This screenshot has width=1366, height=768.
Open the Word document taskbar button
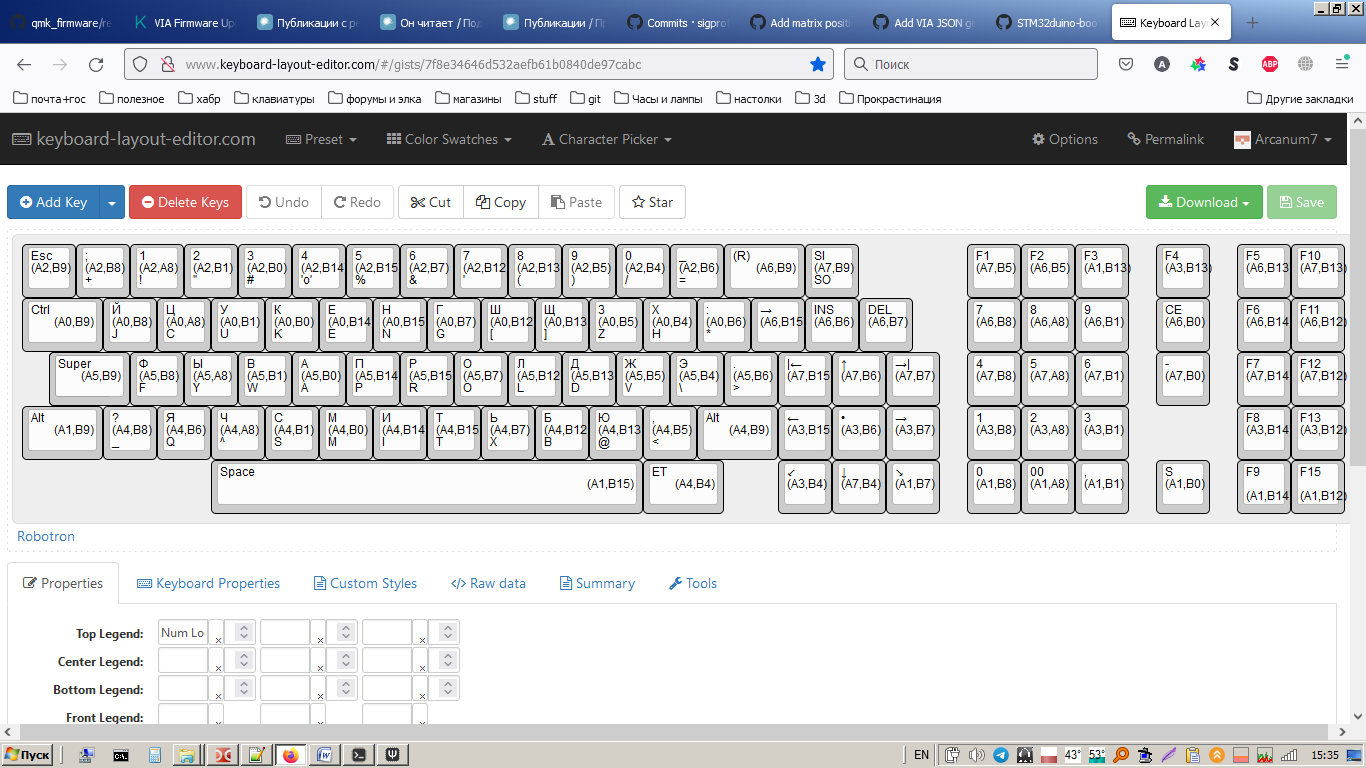pos(324,755)
